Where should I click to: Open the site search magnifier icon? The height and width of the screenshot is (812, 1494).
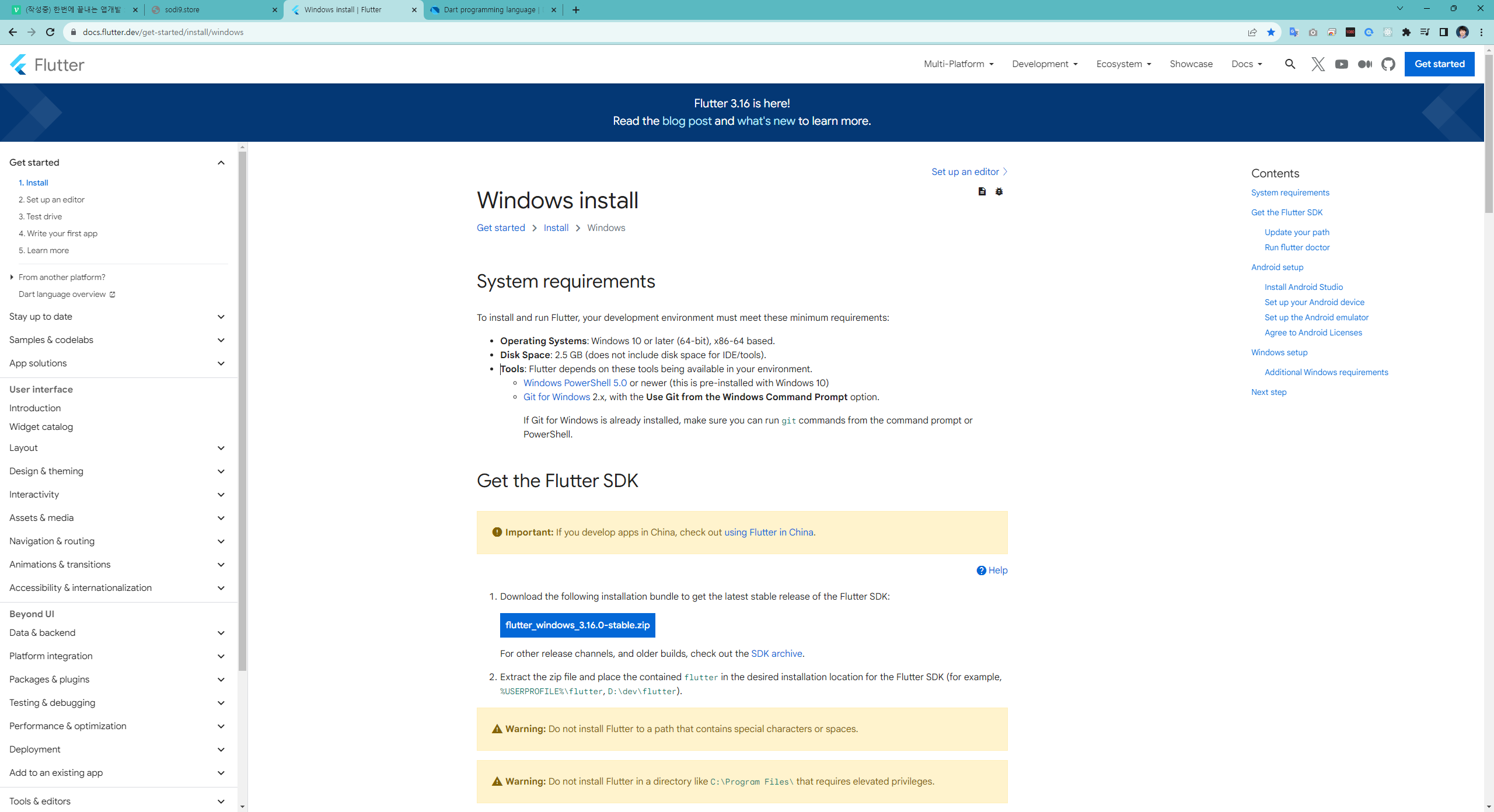pyautogui.click(x=1290, y=64)
